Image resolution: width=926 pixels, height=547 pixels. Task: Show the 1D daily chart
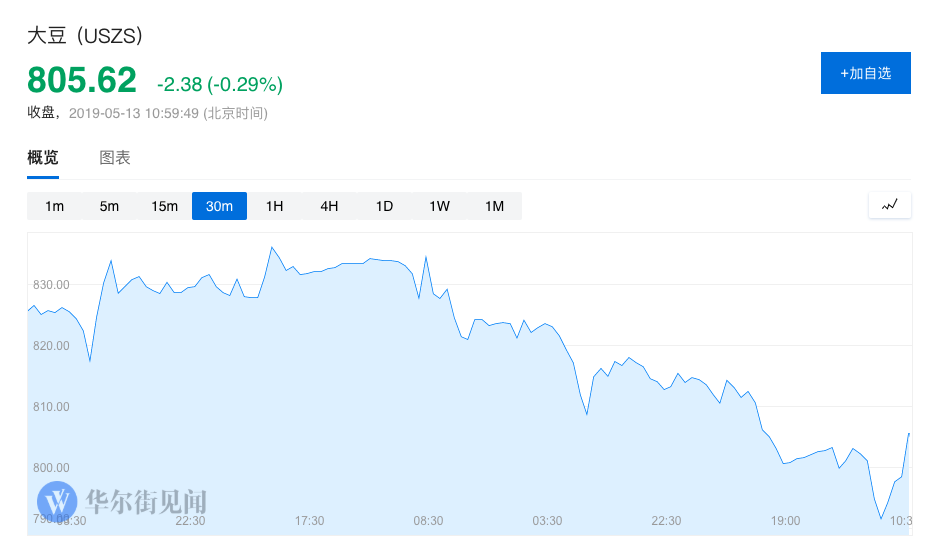click(384, 206)
